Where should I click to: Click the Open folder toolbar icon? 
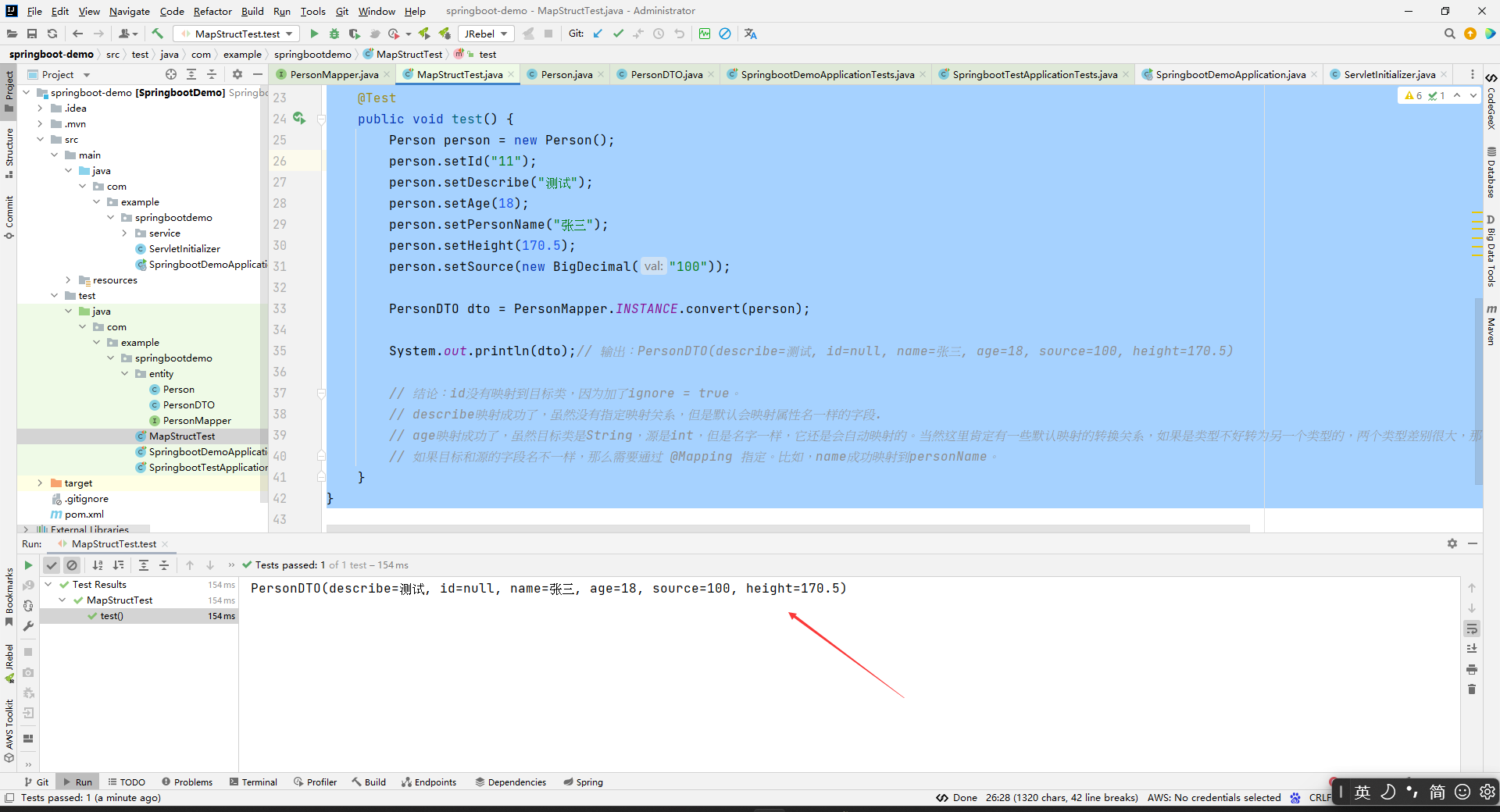(x=12, y=34)
